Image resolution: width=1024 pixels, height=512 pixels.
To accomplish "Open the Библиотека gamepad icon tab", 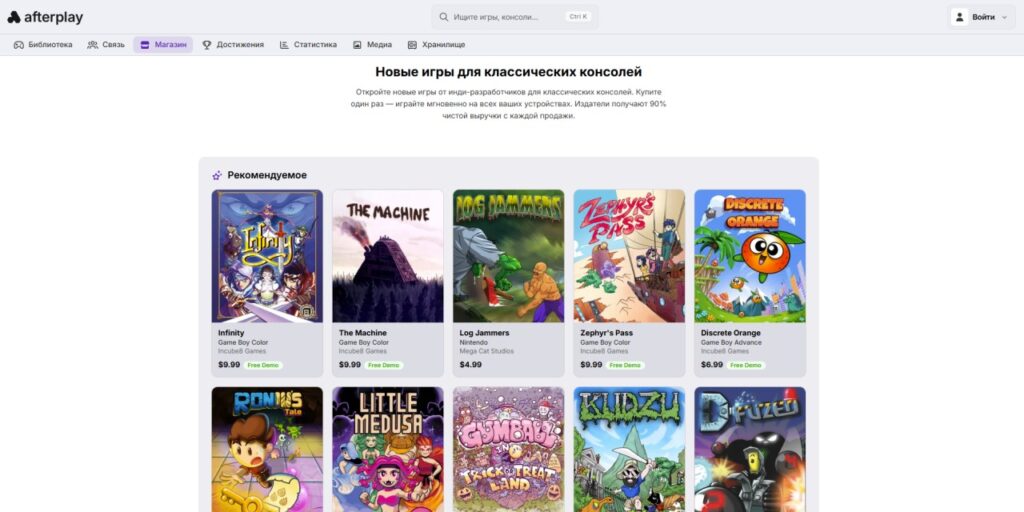I will click(19, 45).
